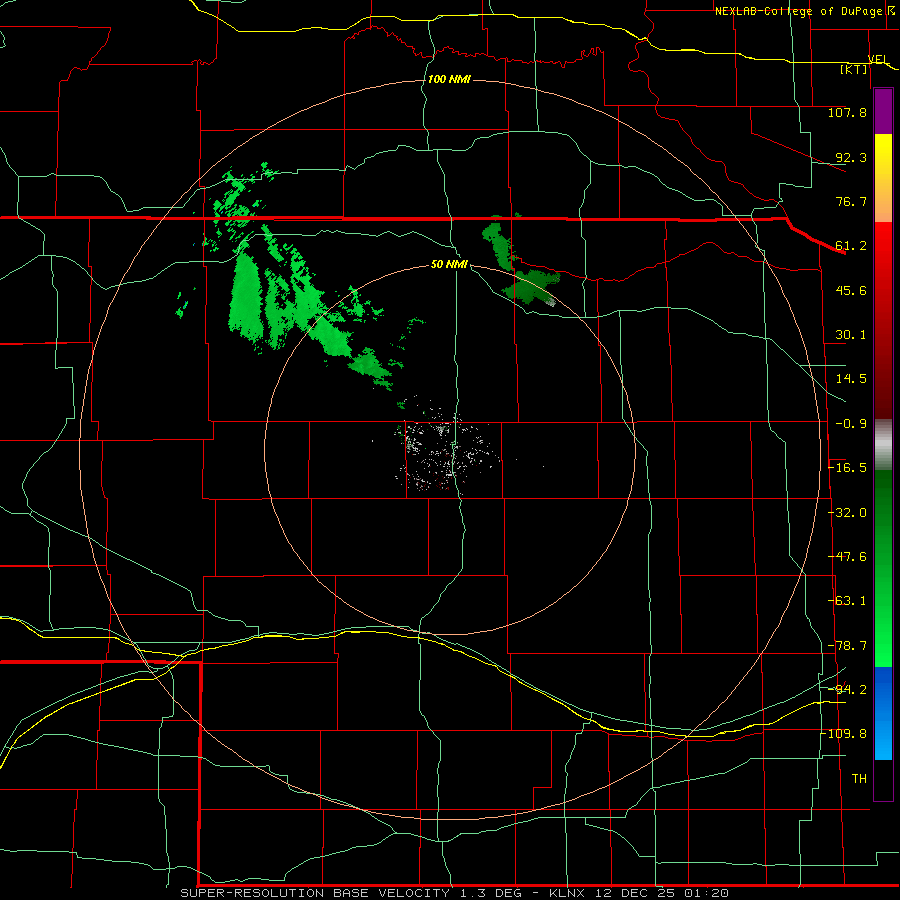
Task: Click the TH legend label
Action: point(859,779)
